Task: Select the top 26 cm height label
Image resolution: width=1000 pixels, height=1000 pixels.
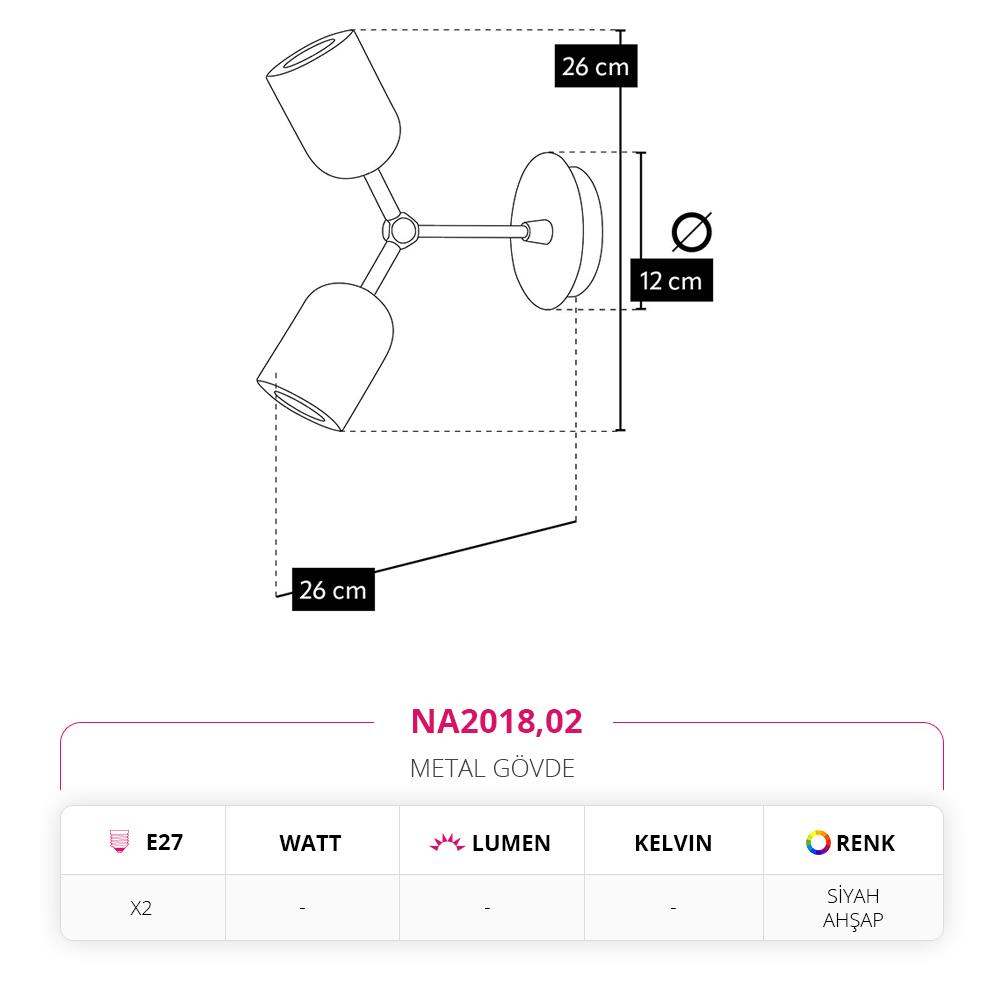Action: pos(596,66)
